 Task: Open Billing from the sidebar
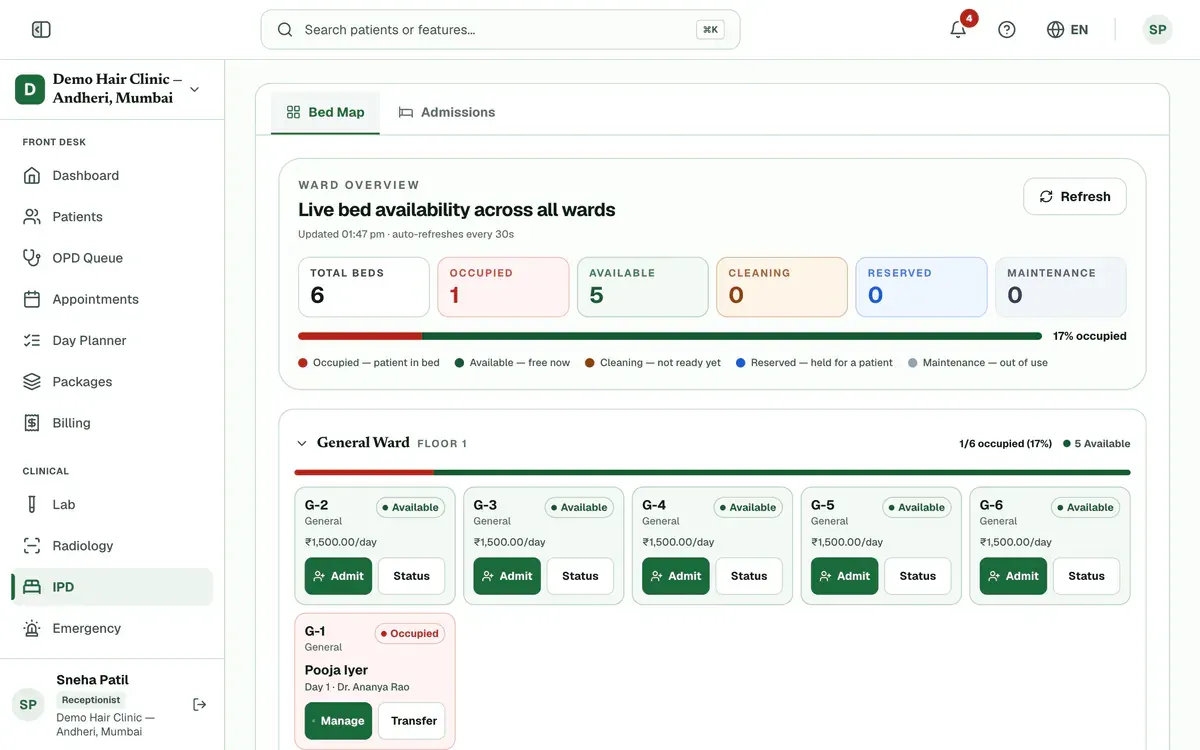112,423
